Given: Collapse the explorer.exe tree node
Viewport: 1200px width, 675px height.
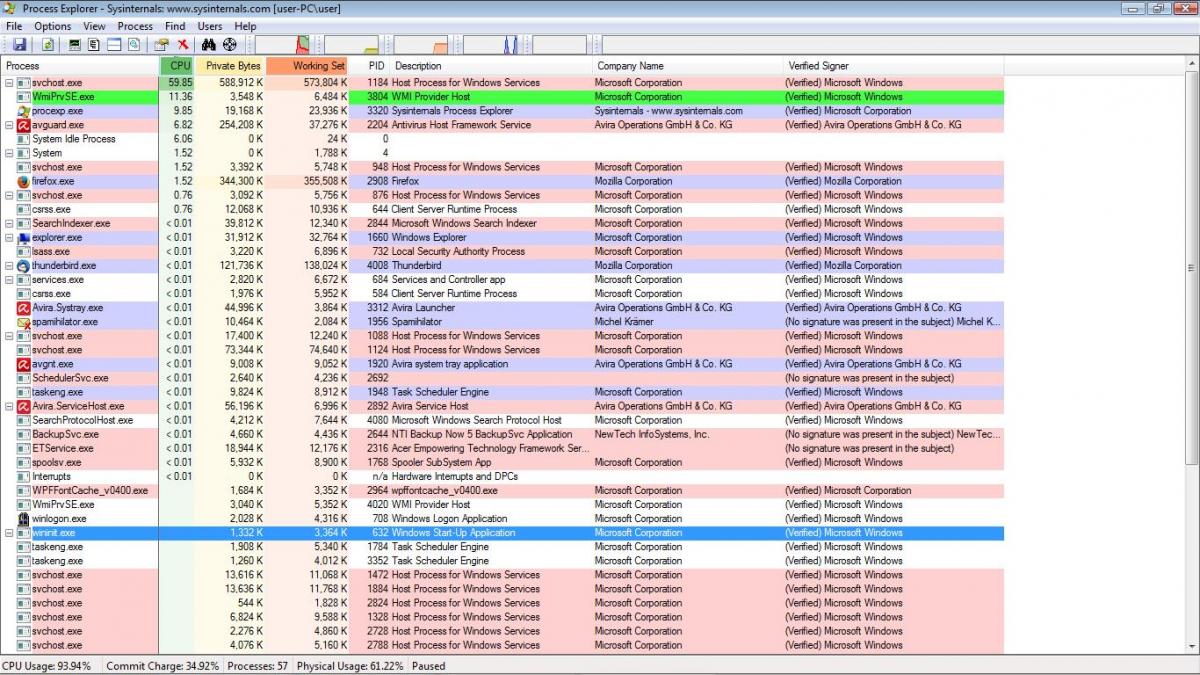Looking at the screenshot, I should click(x=9, y=238).
